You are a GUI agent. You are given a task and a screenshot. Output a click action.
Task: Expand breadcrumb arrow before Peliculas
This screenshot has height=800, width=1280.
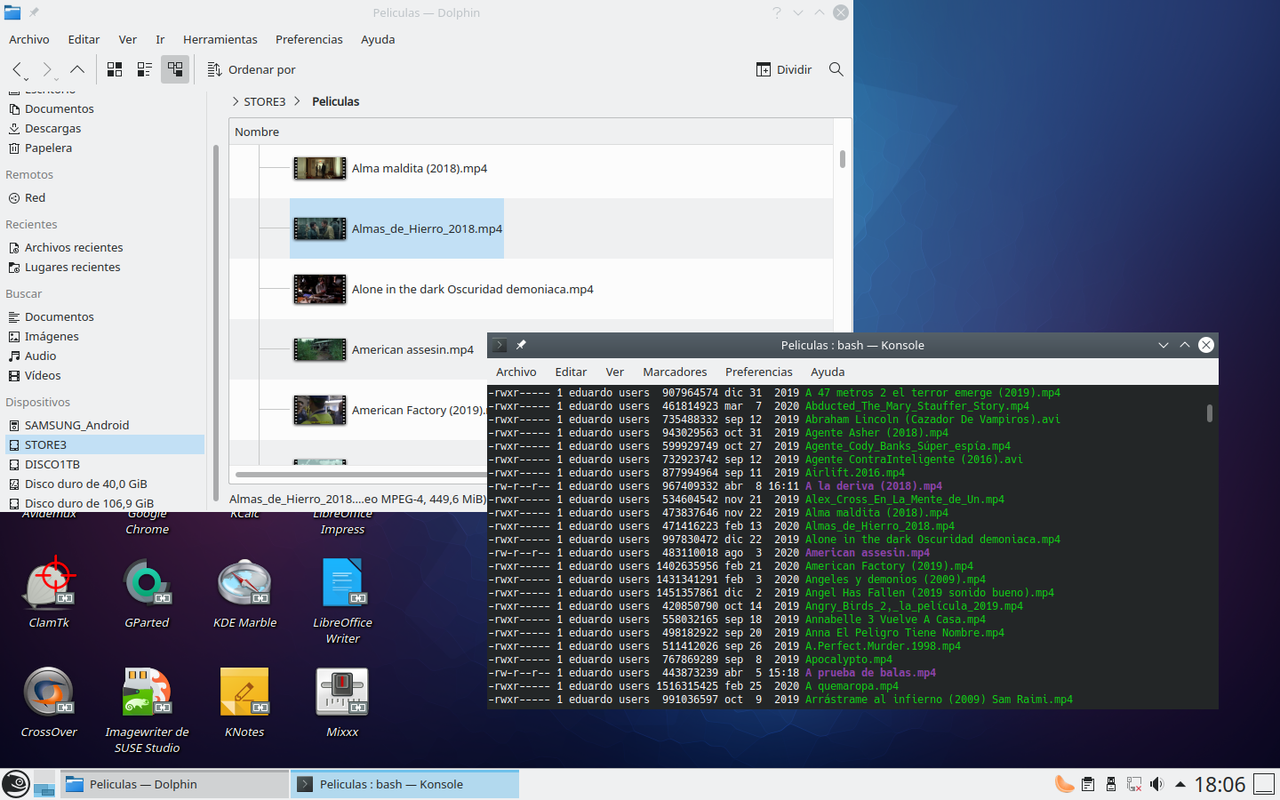[x=299, y=101]
